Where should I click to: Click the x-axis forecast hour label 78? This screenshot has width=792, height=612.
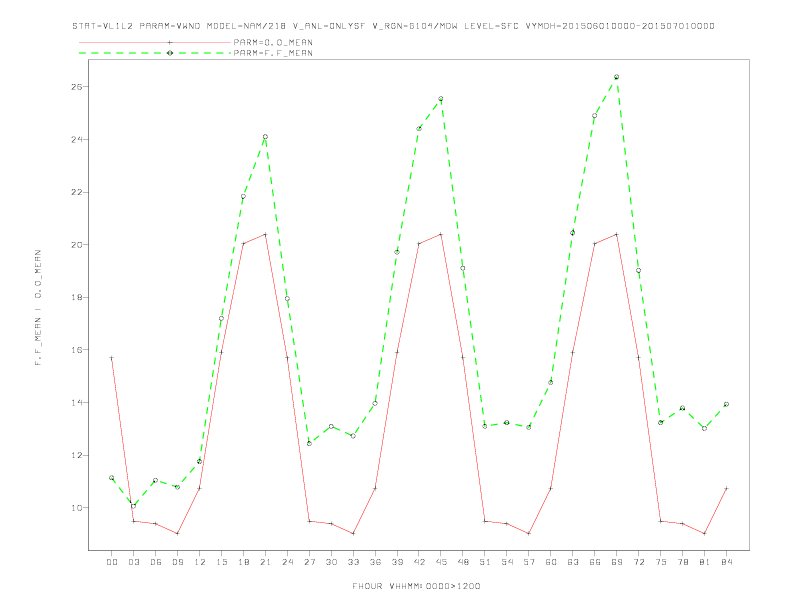point(682,562)
